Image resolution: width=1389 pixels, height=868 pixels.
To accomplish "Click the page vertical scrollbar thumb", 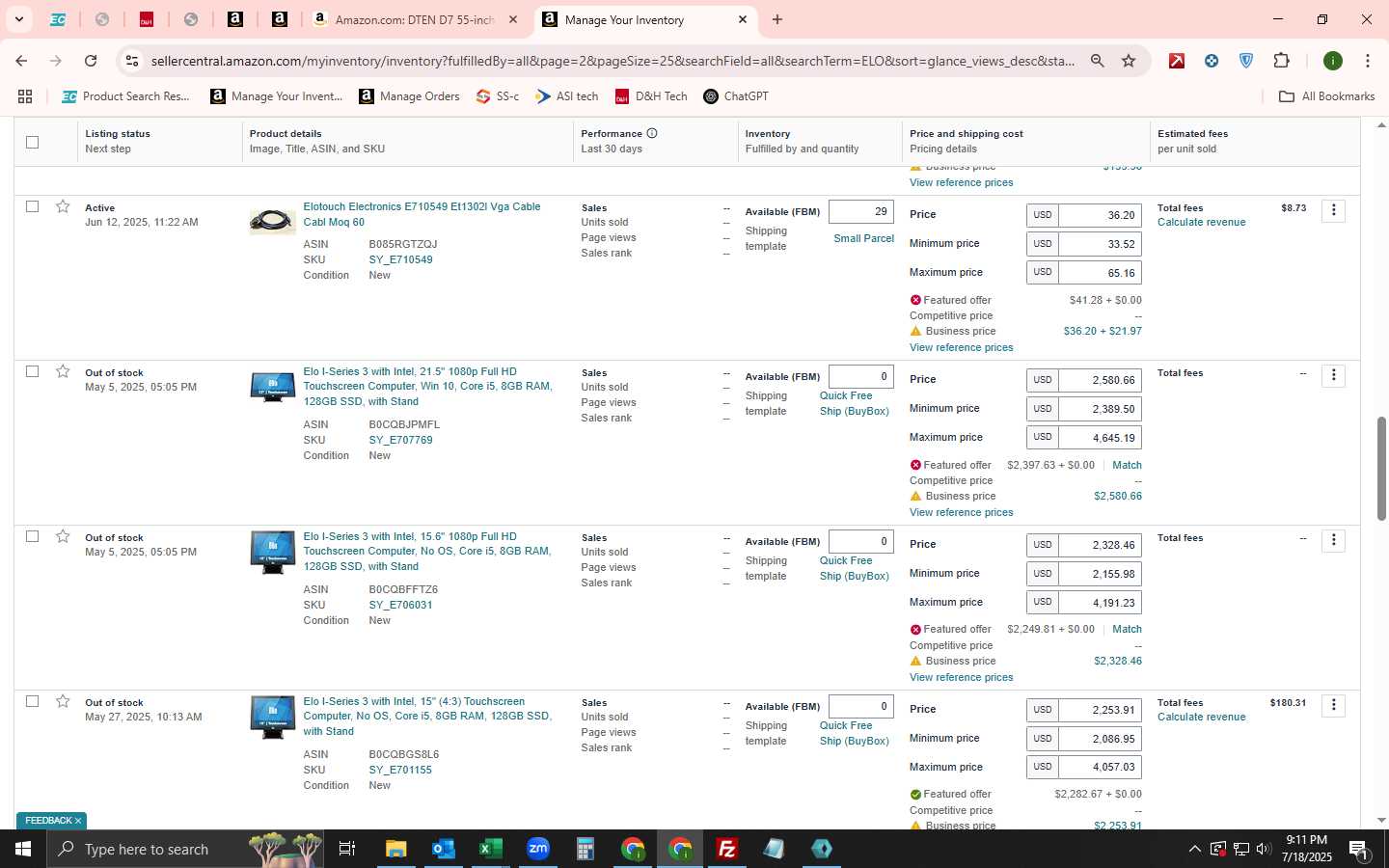I will click(1381, 469).
